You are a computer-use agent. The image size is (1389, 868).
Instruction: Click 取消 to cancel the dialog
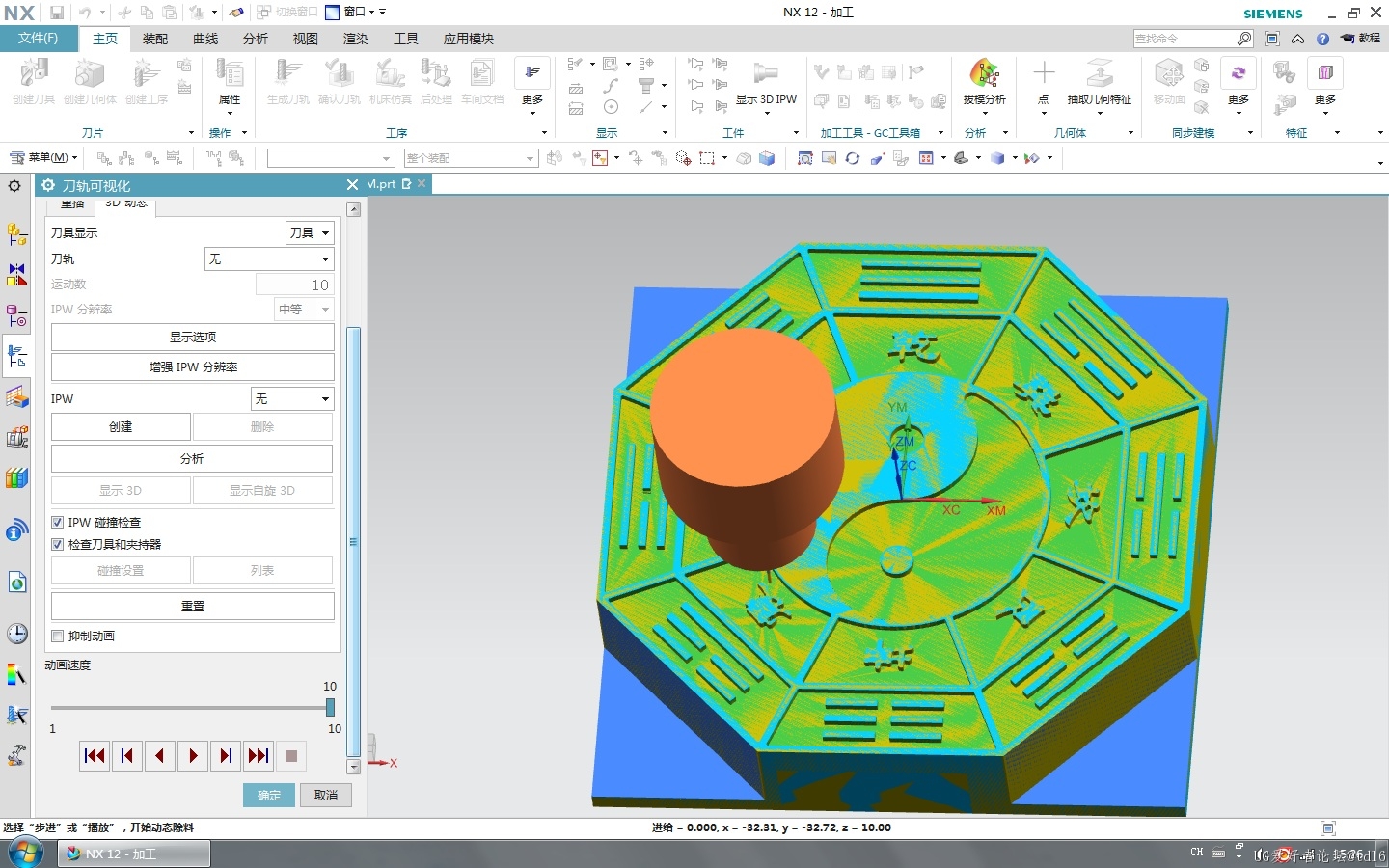[x=326, y=795]
